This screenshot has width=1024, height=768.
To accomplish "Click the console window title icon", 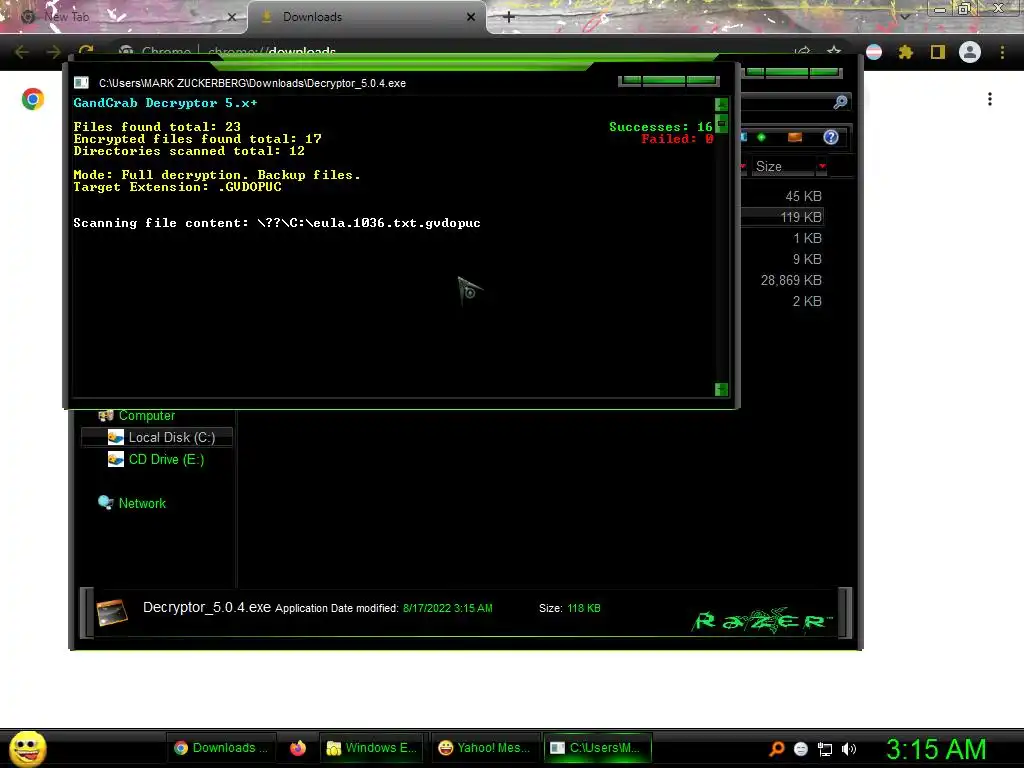I will pos(81,83).
